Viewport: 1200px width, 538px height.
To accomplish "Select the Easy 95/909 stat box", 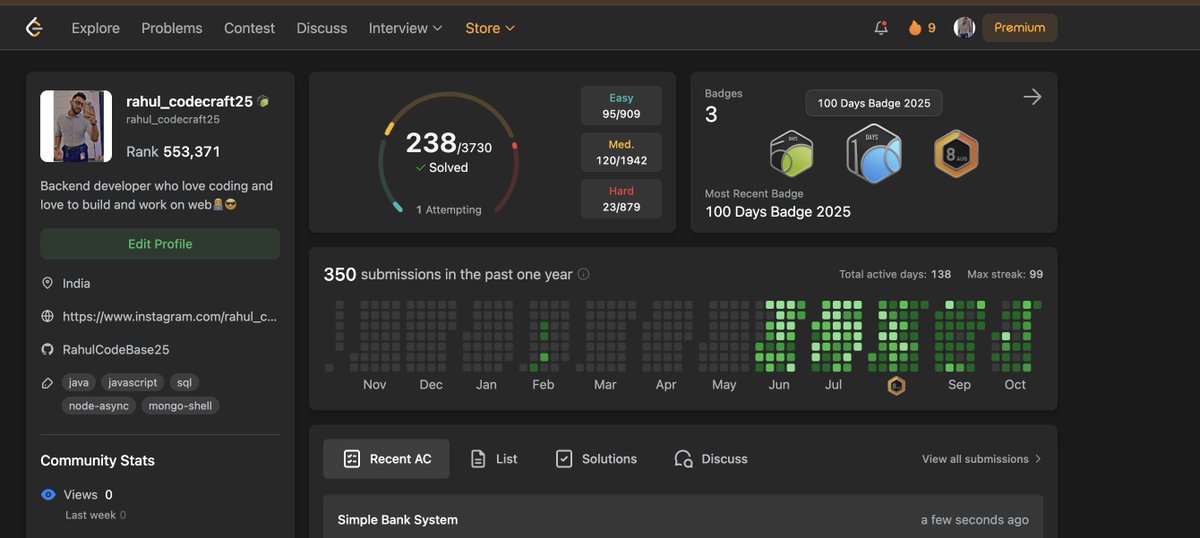I will 621,106.
